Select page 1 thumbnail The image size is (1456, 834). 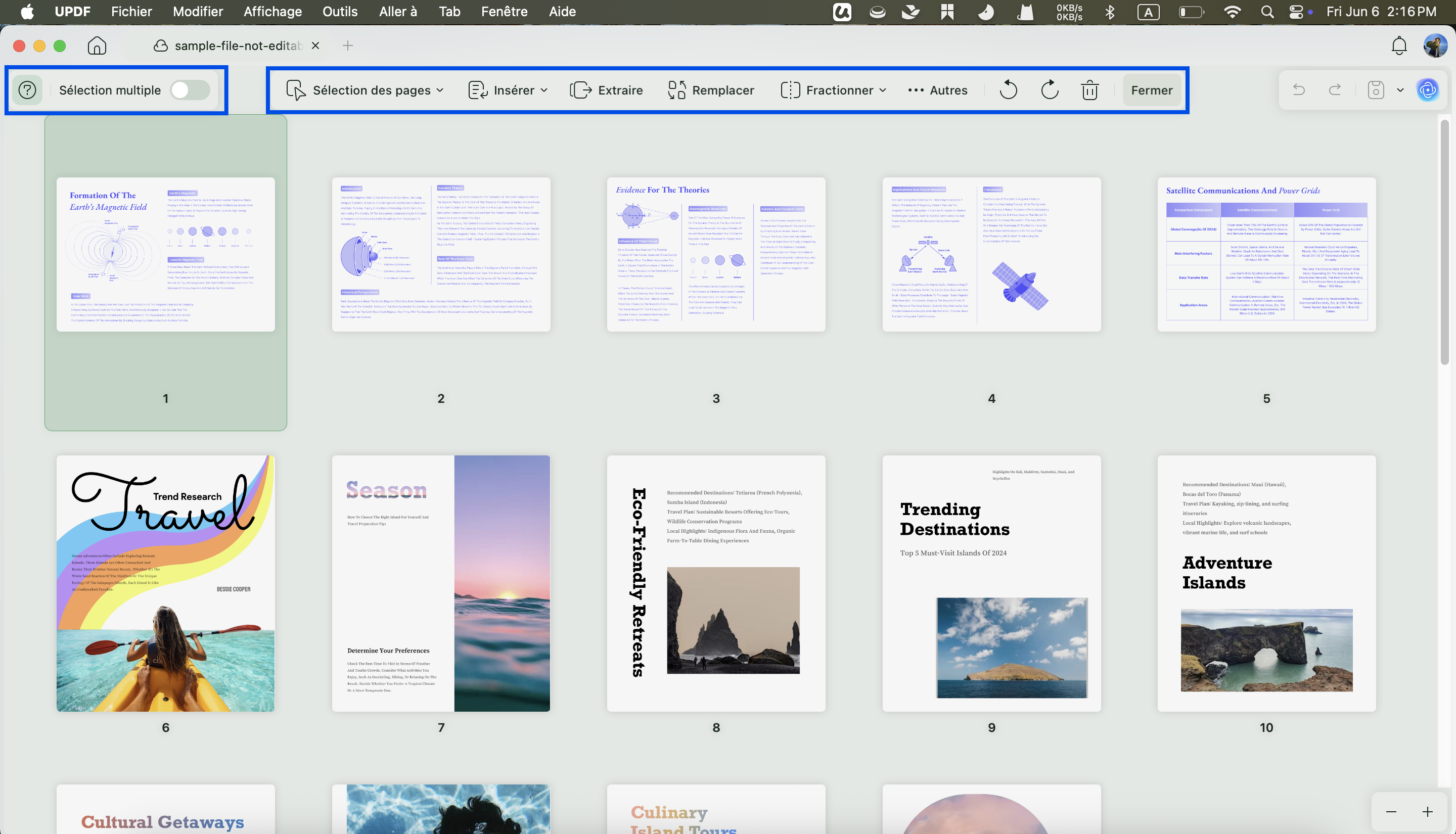pos(165,254)
